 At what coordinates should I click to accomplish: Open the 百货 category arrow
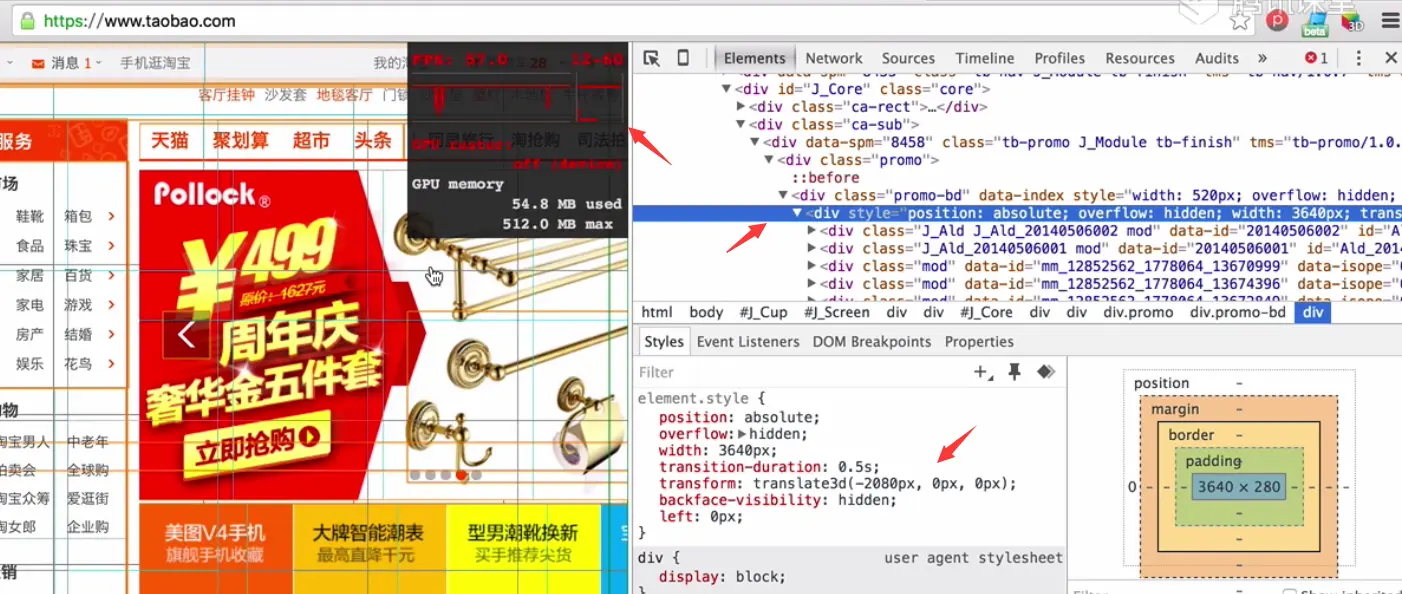(x=111, y=275)
